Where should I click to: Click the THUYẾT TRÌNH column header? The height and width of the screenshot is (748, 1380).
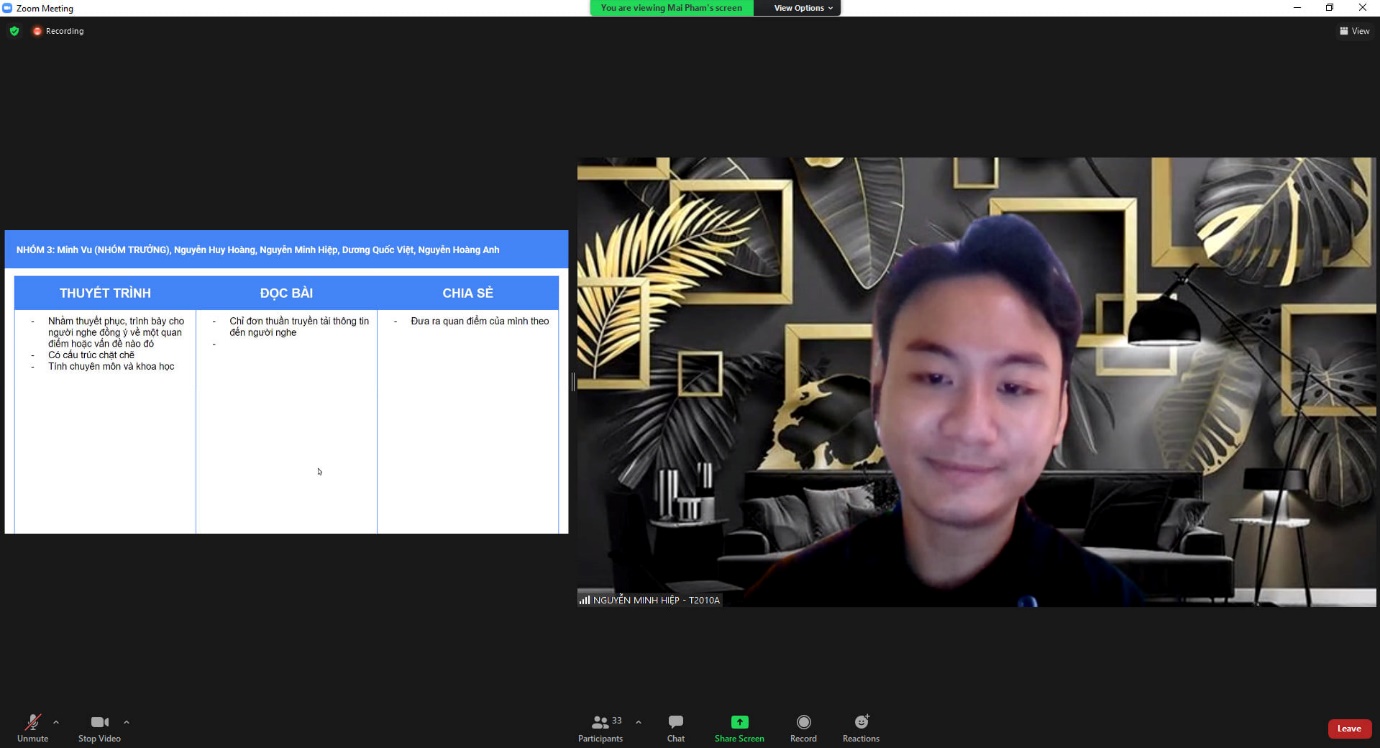point(105,293)
